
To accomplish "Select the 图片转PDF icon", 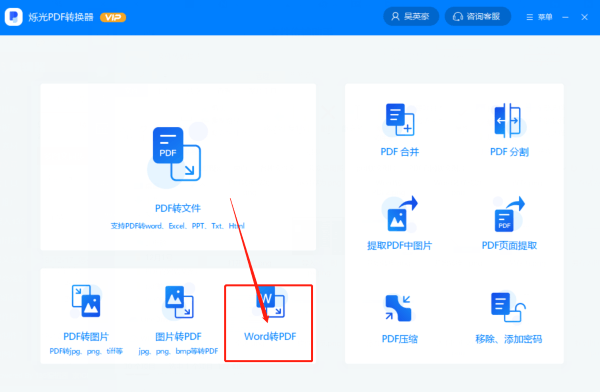I will coord(179,302).
